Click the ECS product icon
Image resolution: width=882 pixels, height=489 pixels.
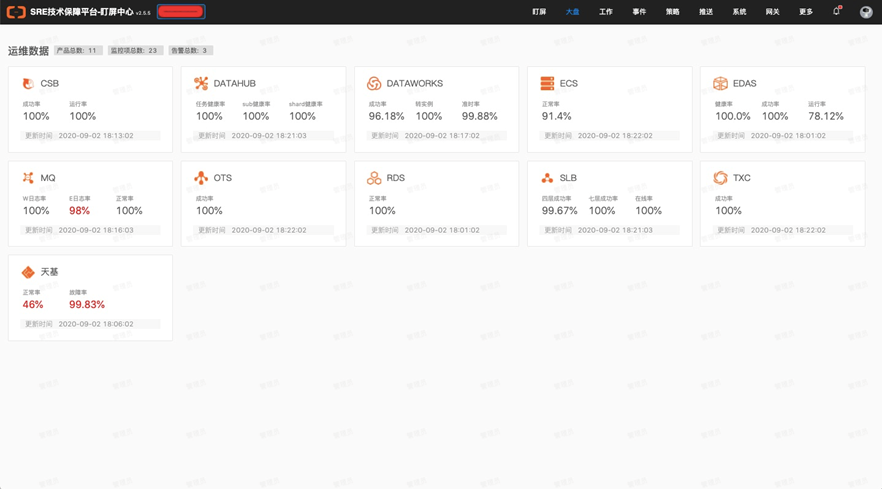pos(547,83)
